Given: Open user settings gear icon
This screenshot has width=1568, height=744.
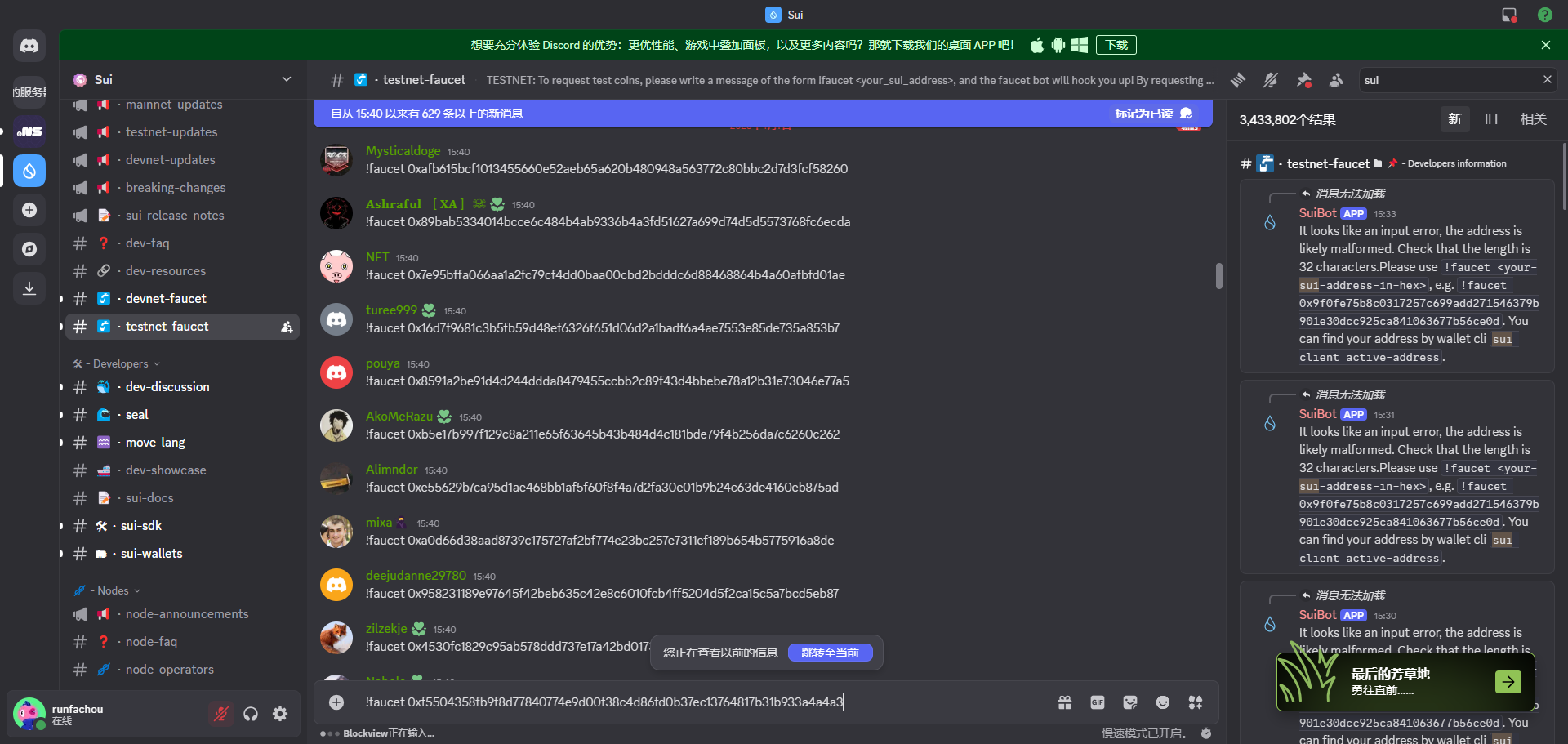Looking at the screenshot, I should tap(280, 714).
